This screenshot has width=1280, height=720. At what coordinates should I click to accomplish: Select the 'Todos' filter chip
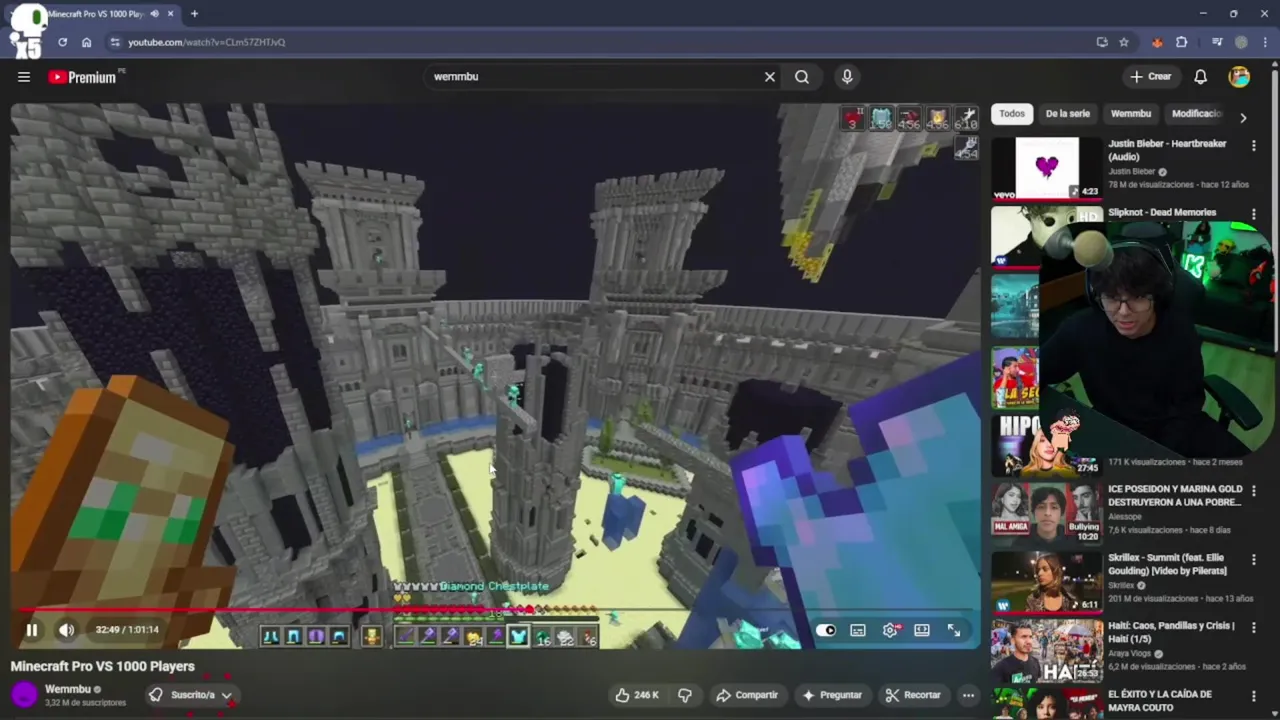[1012, 114]
